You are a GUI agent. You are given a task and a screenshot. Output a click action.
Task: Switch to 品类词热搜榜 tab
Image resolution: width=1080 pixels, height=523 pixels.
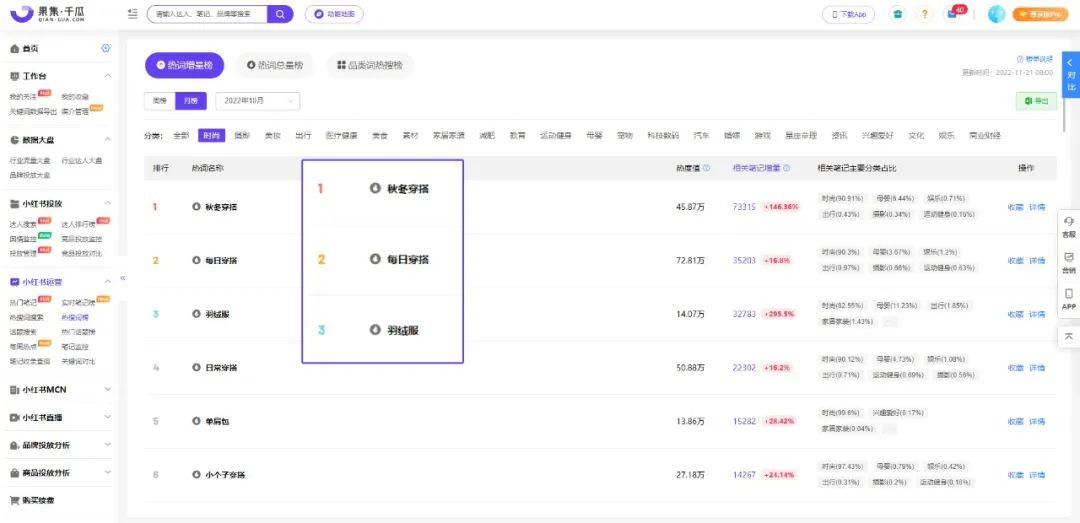pos(369,65)
